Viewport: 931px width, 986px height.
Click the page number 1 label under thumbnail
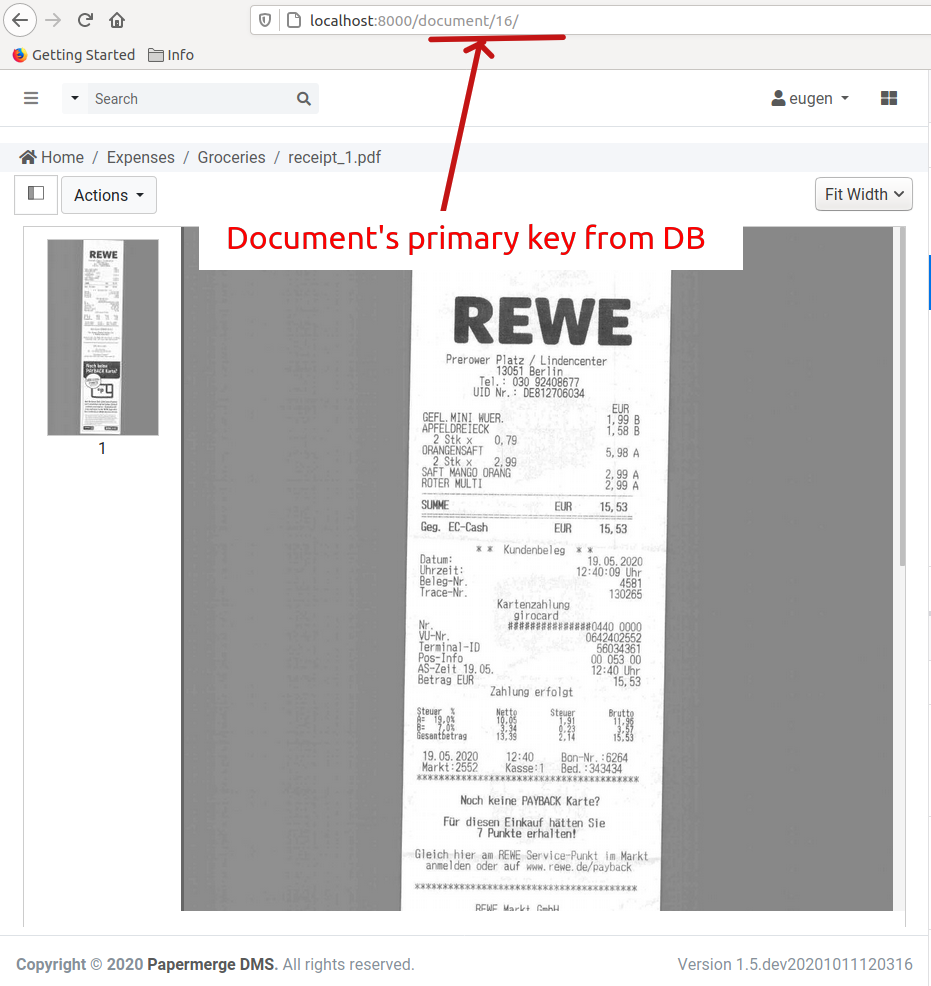pyautogui.click(x=102, y=448)
